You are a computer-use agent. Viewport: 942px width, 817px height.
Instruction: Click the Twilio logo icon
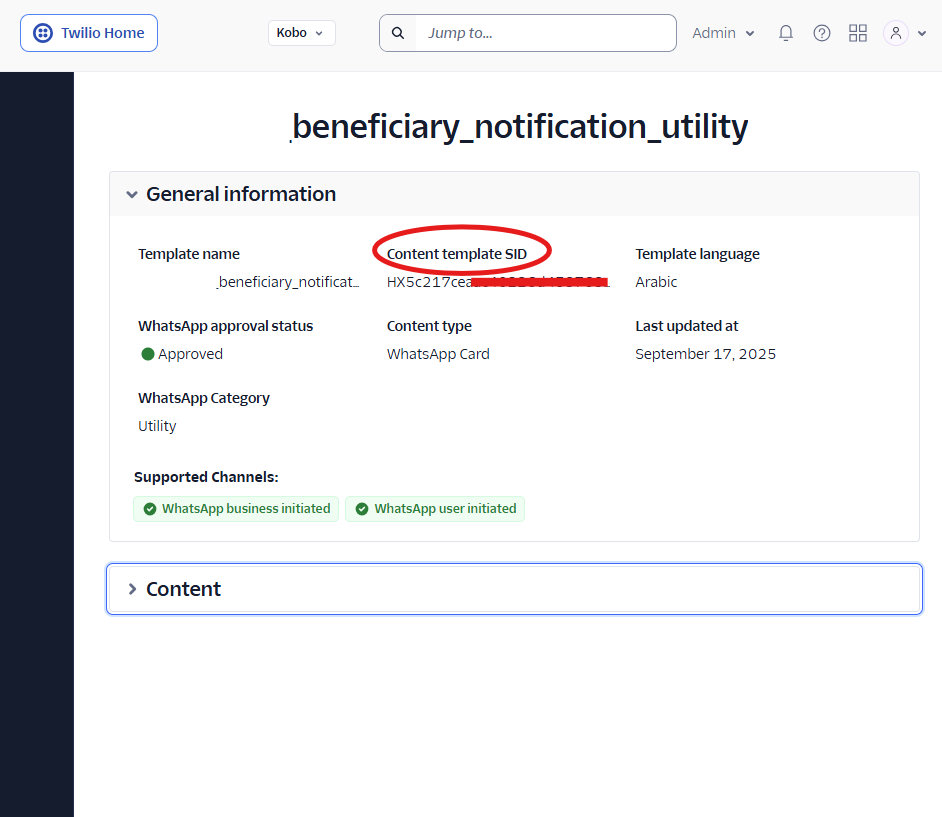43,33
